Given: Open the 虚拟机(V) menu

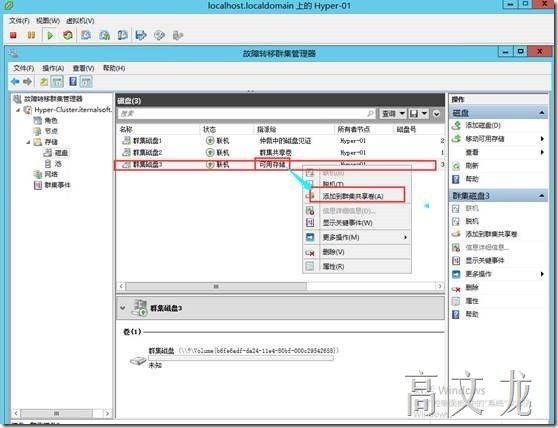Looking at the screenshot, I should [x=80, y=21].
